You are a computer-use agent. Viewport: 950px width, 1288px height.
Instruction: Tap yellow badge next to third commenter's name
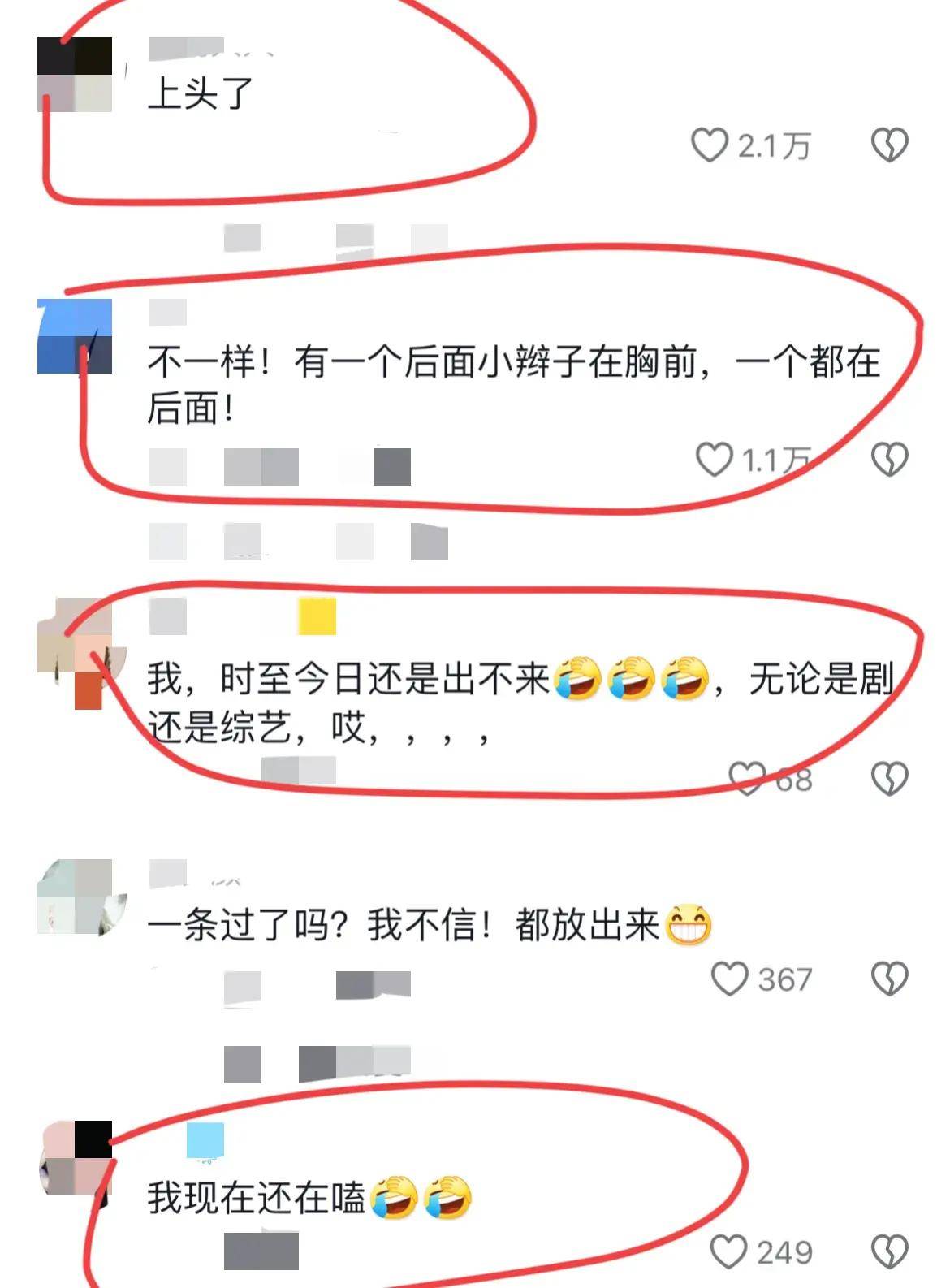(x=317, y=616)
